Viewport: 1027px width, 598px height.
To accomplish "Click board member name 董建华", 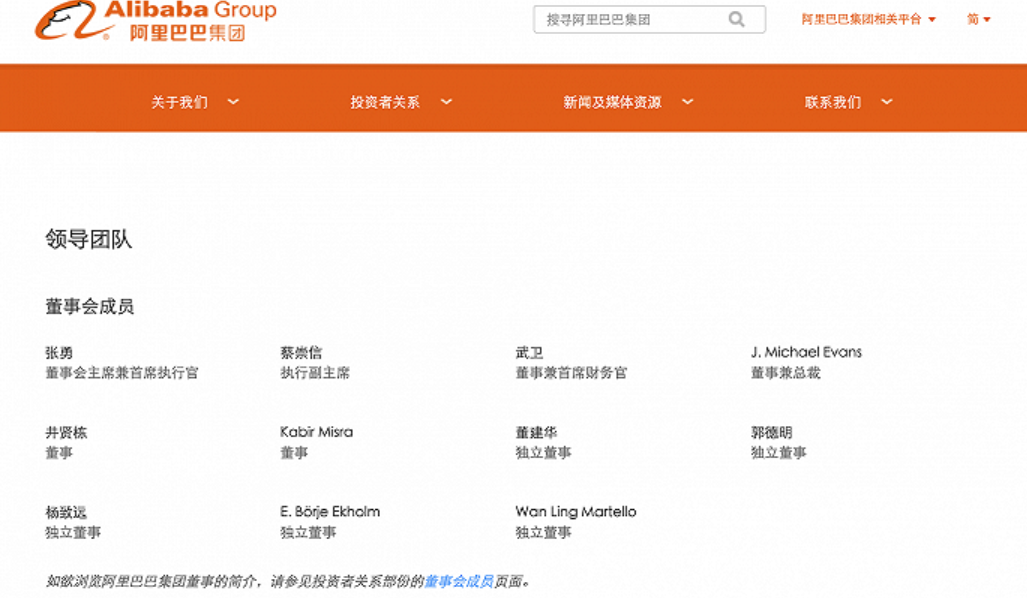I will (536, 432).
